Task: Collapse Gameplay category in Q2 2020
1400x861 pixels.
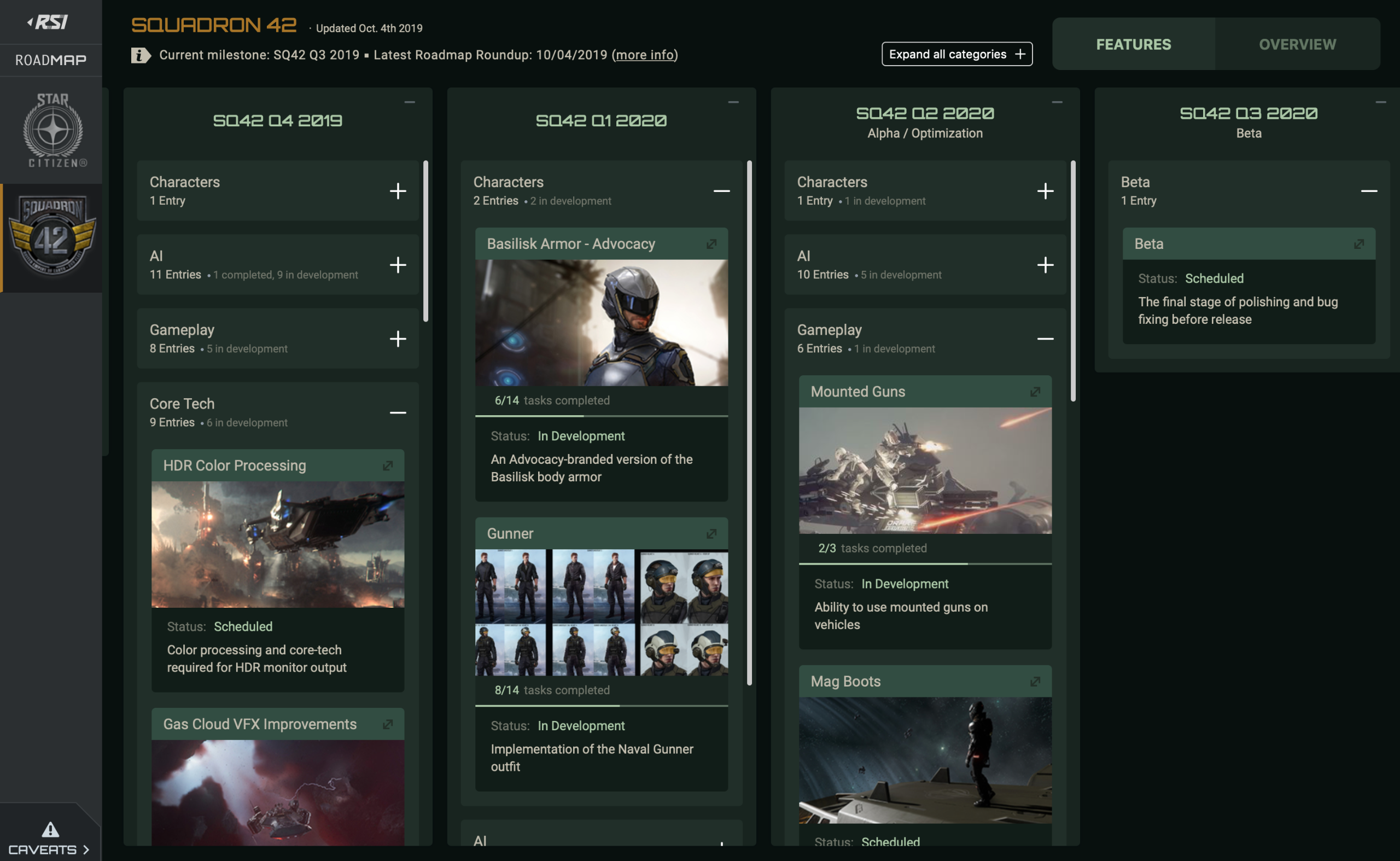Action: tap(1045, 339)
